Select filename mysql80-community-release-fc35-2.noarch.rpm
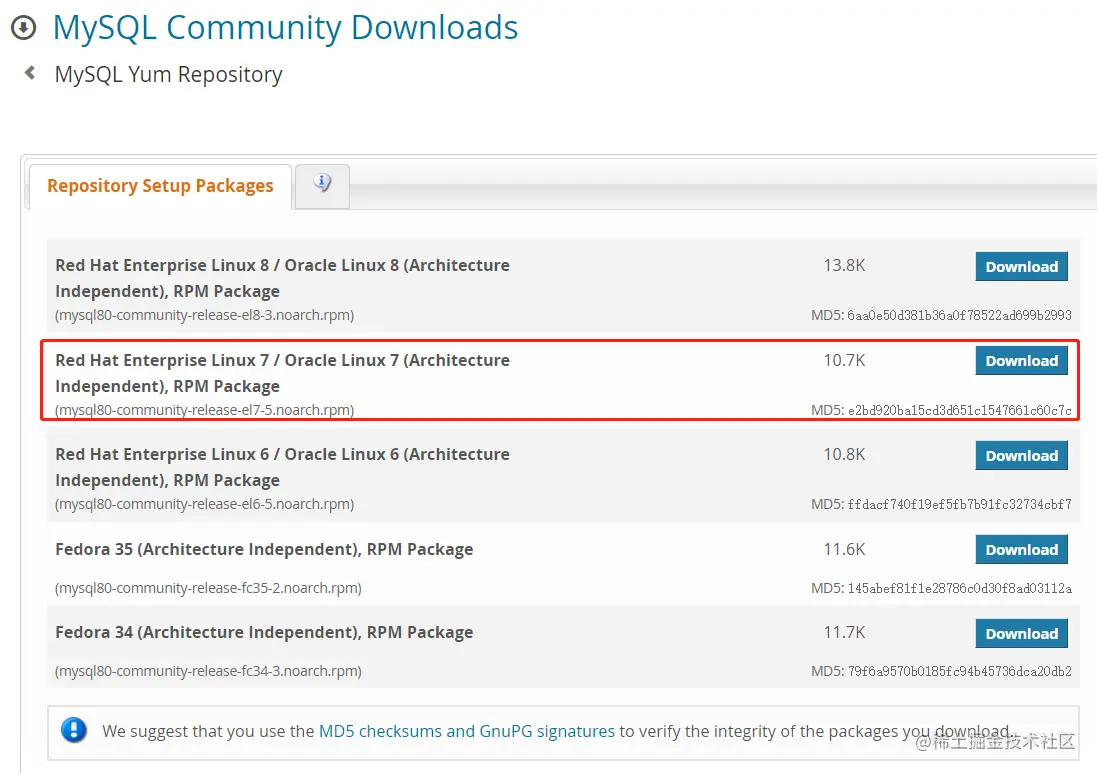Image resolution: width=1097 pixels, height=773 pixels. pos(208,588)
